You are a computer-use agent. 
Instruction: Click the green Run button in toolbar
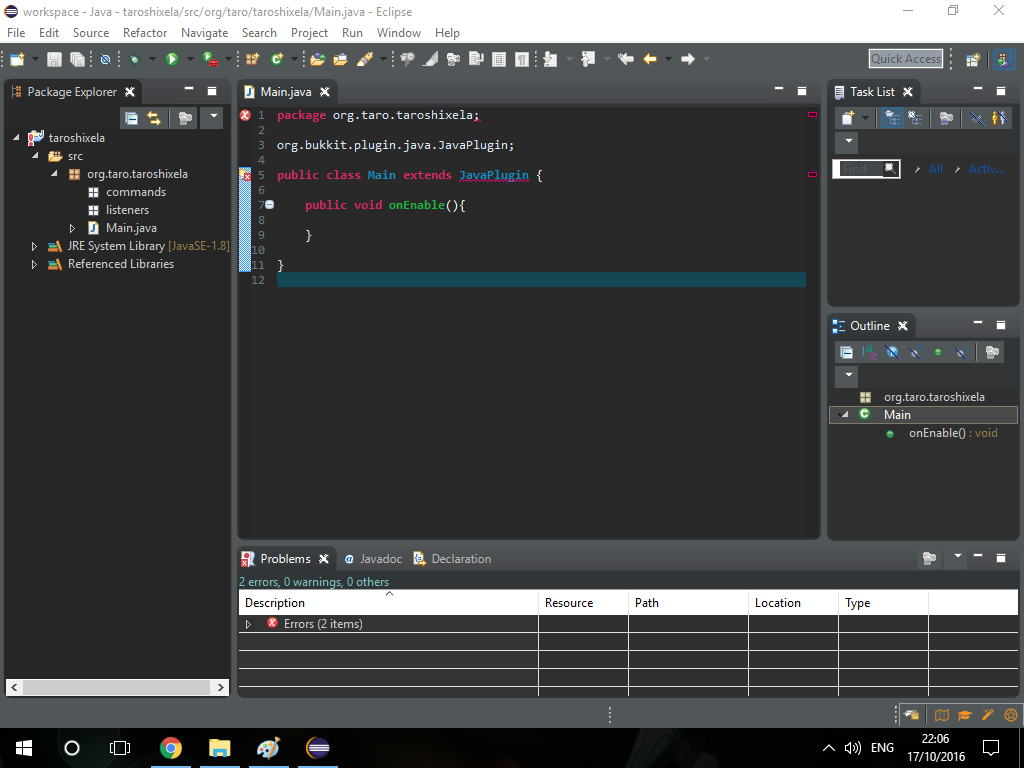(x=172, y=60)
